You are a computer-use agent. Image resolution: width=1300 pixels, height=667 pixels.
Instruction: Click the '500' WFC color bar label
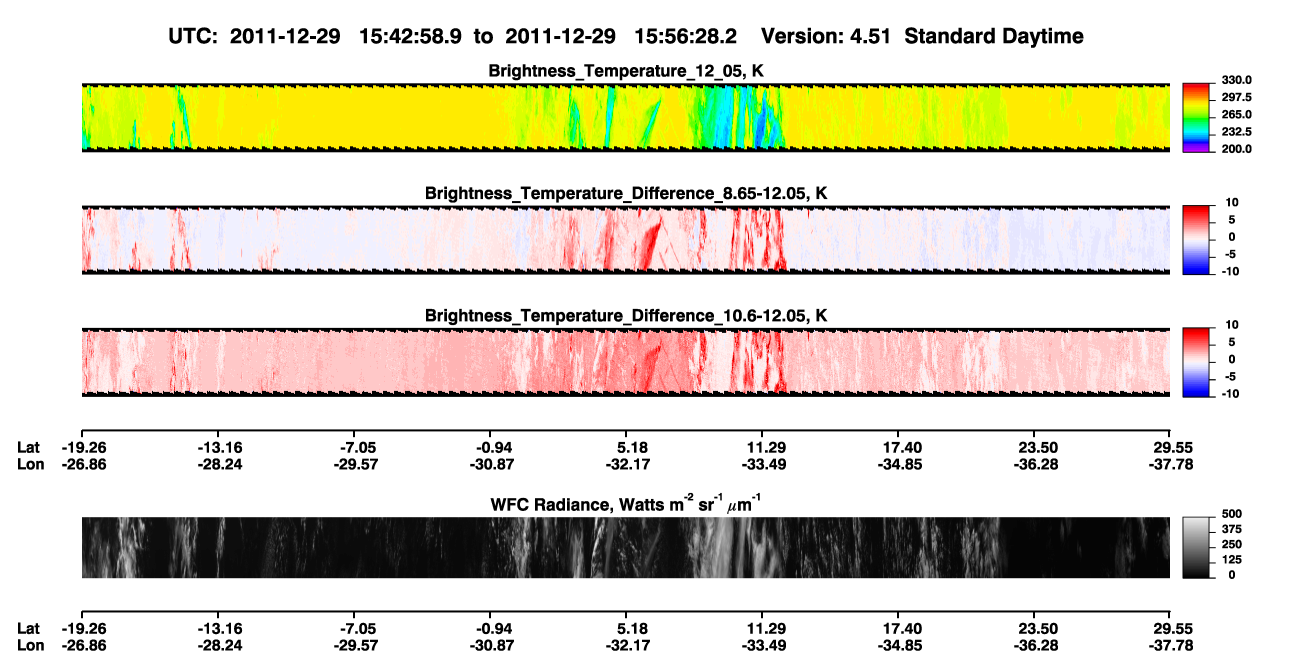tap(1230, 515)
